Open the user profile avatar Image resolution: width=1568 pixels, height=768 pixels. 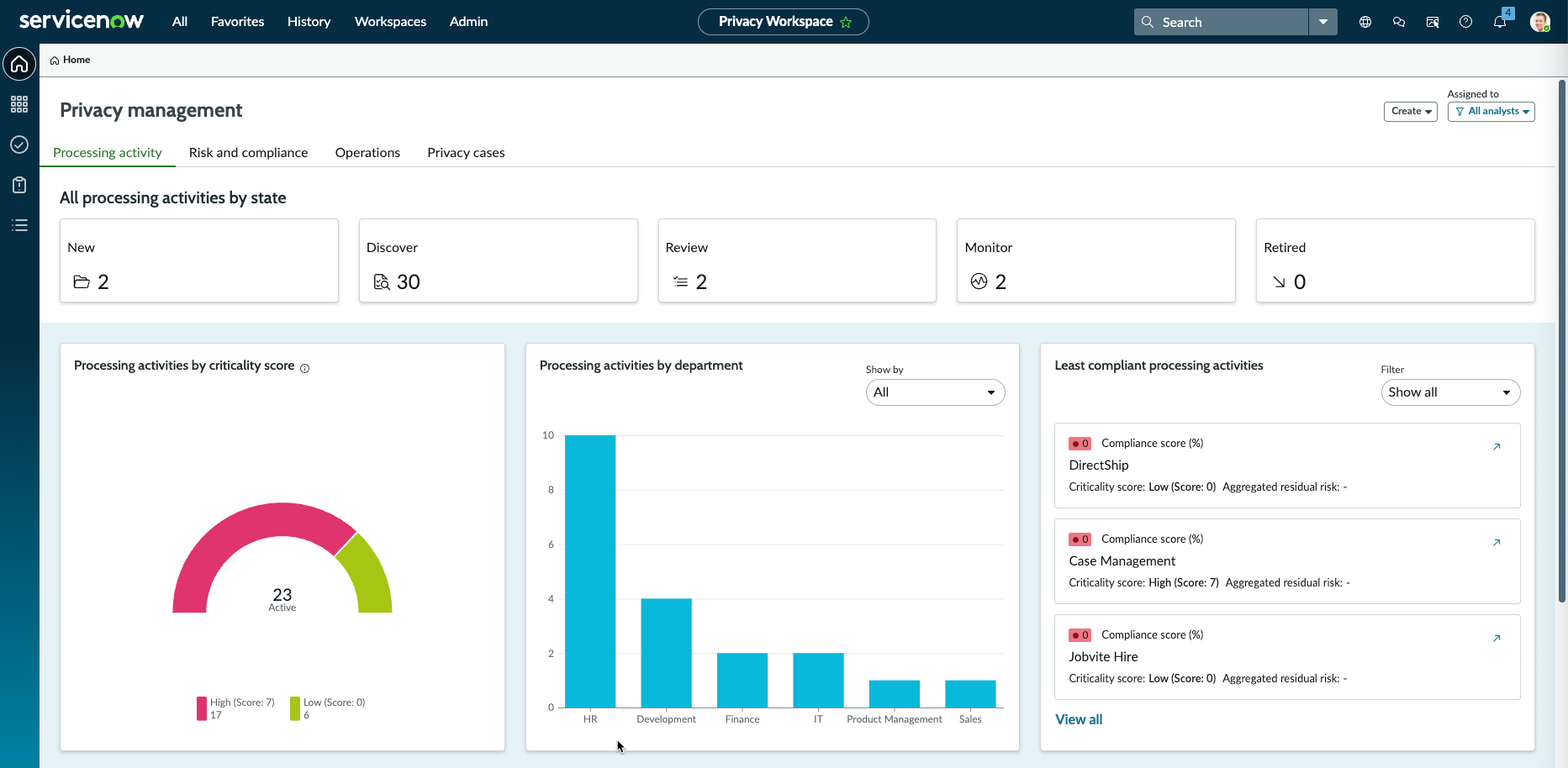(1540, 22)
